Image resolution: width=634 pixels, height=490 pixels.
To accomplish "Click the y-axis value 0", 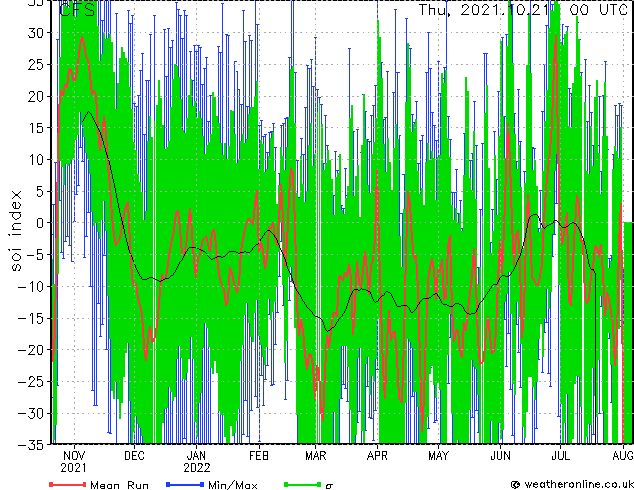I will (40, 223).
